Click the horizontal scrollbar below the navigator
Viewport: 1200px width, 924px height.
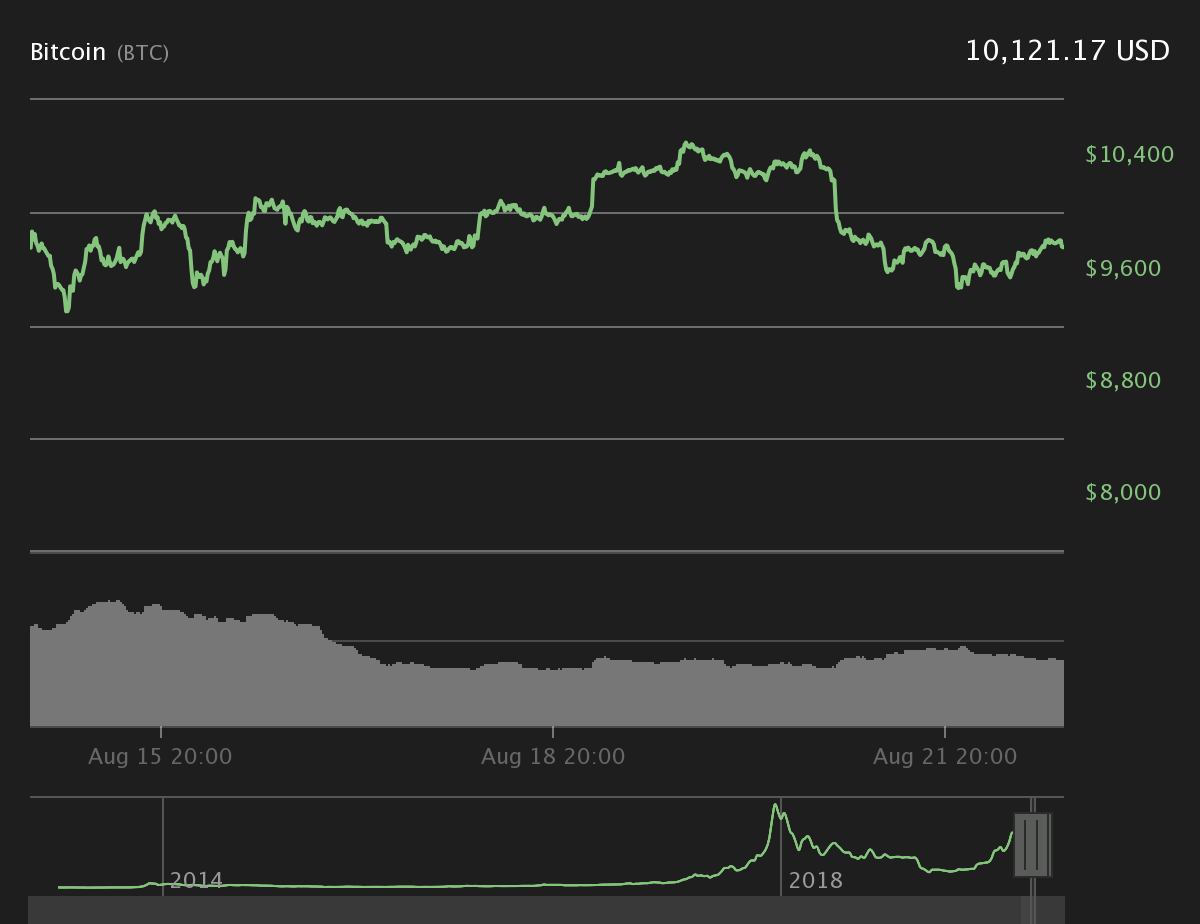pyautogui.click(x=546, y=910)
